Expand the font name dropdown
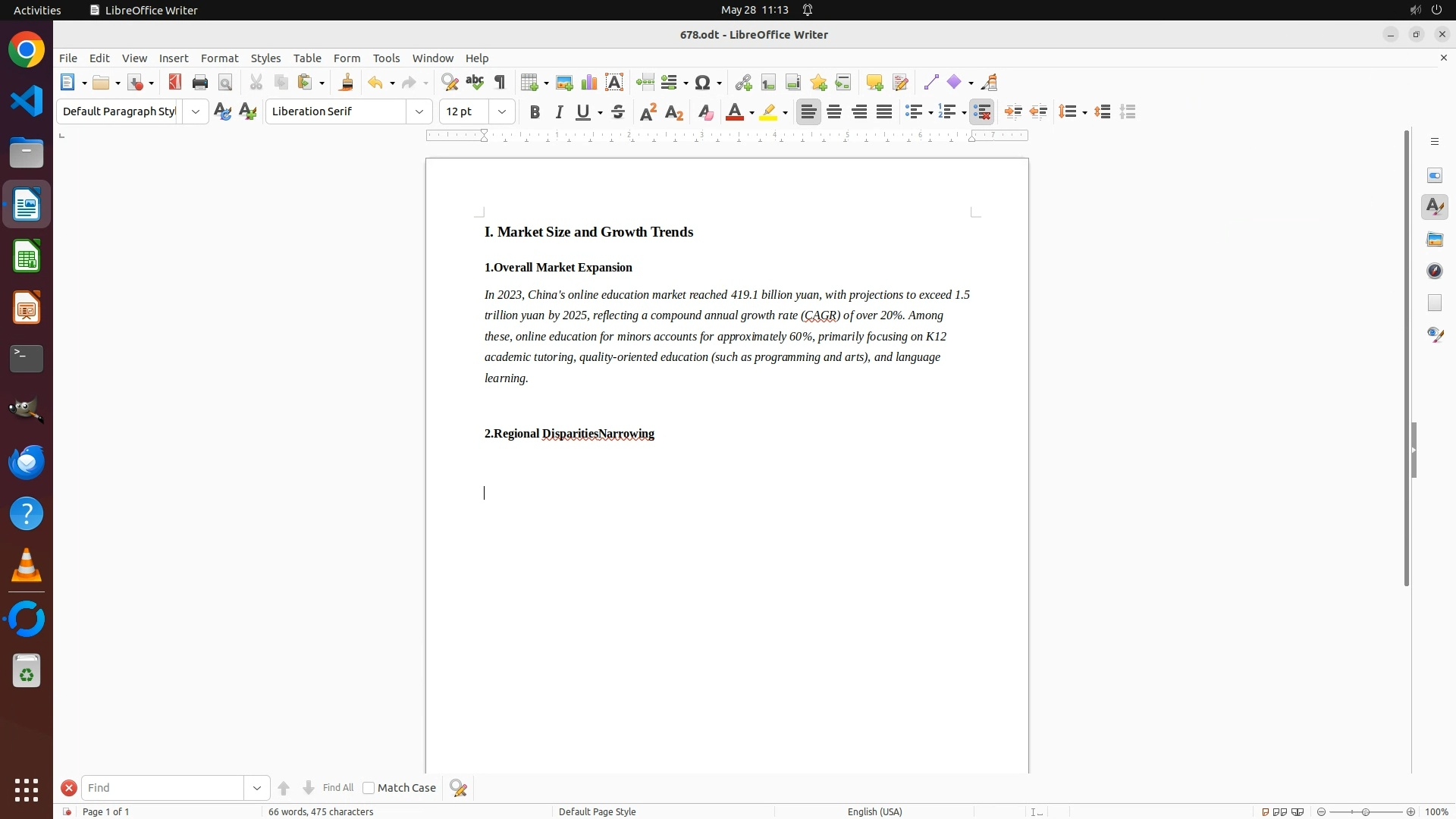Screen dimensions: 1456x819 pyautogui.click(x=419, y=111)
